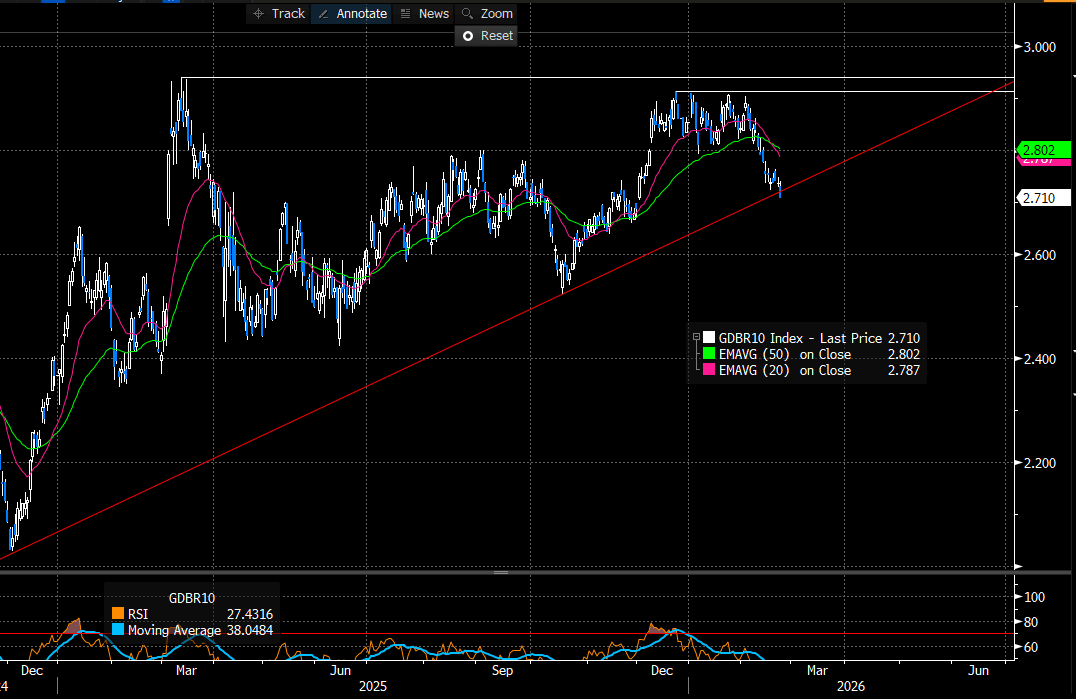Click the green 2.802 EMA axis tag
1076x699 pixels.
point(1044,149)
